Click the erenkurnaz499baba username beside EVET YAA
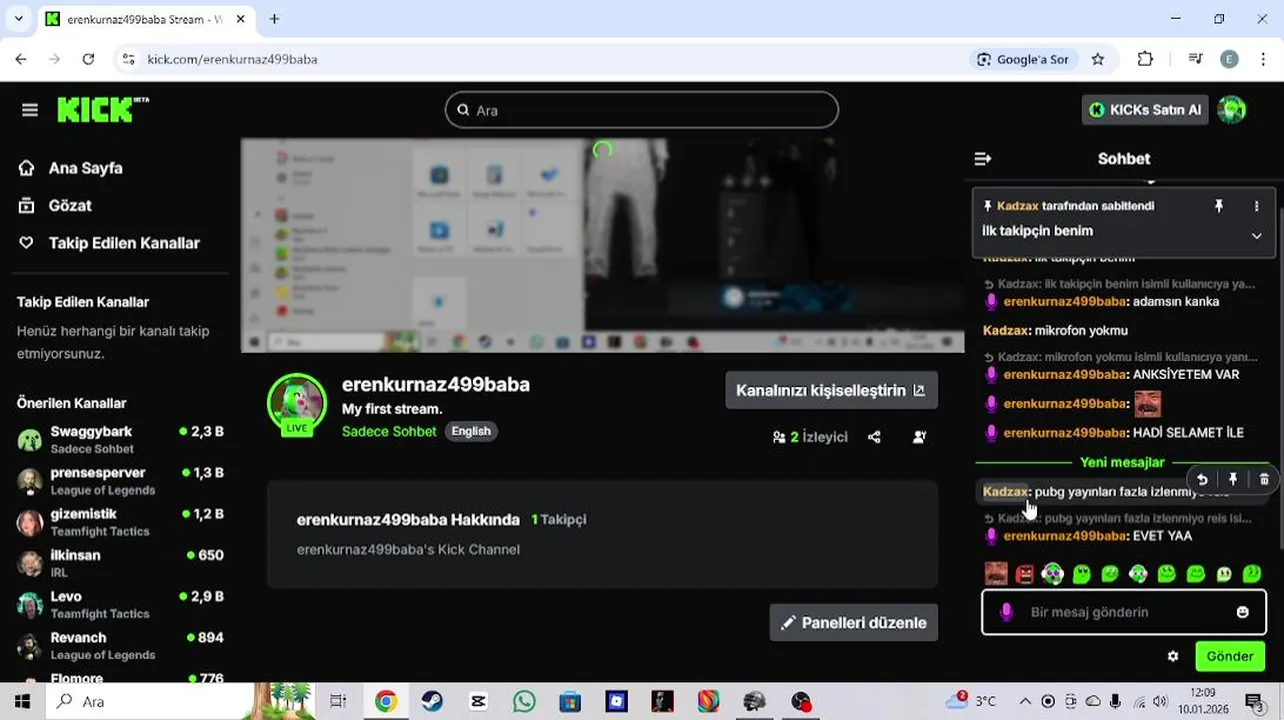The image size is (1284, 720). coord(1065,536)
